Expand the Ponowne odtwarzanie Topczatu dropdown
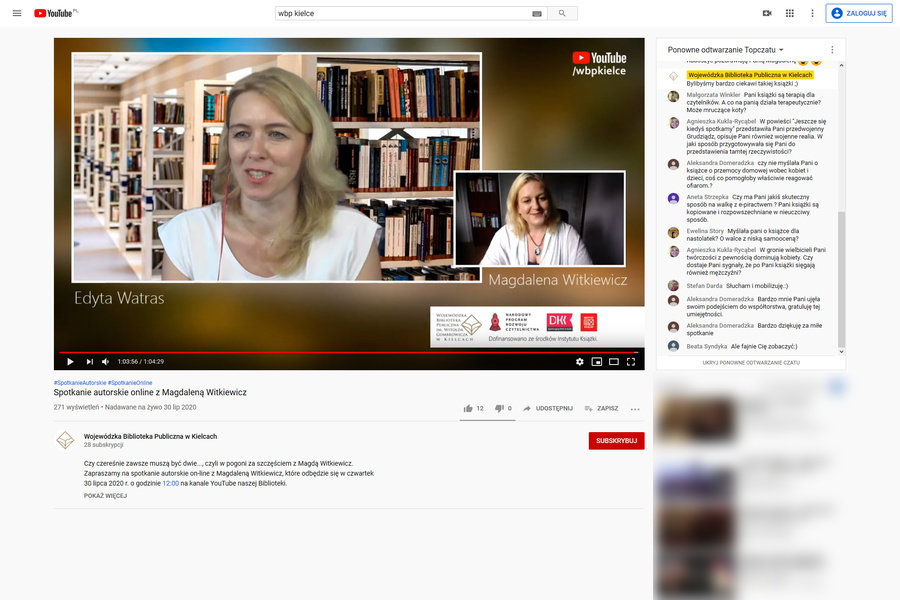The image size is (900, 600). pyautogui.click(x=726, y=49)
